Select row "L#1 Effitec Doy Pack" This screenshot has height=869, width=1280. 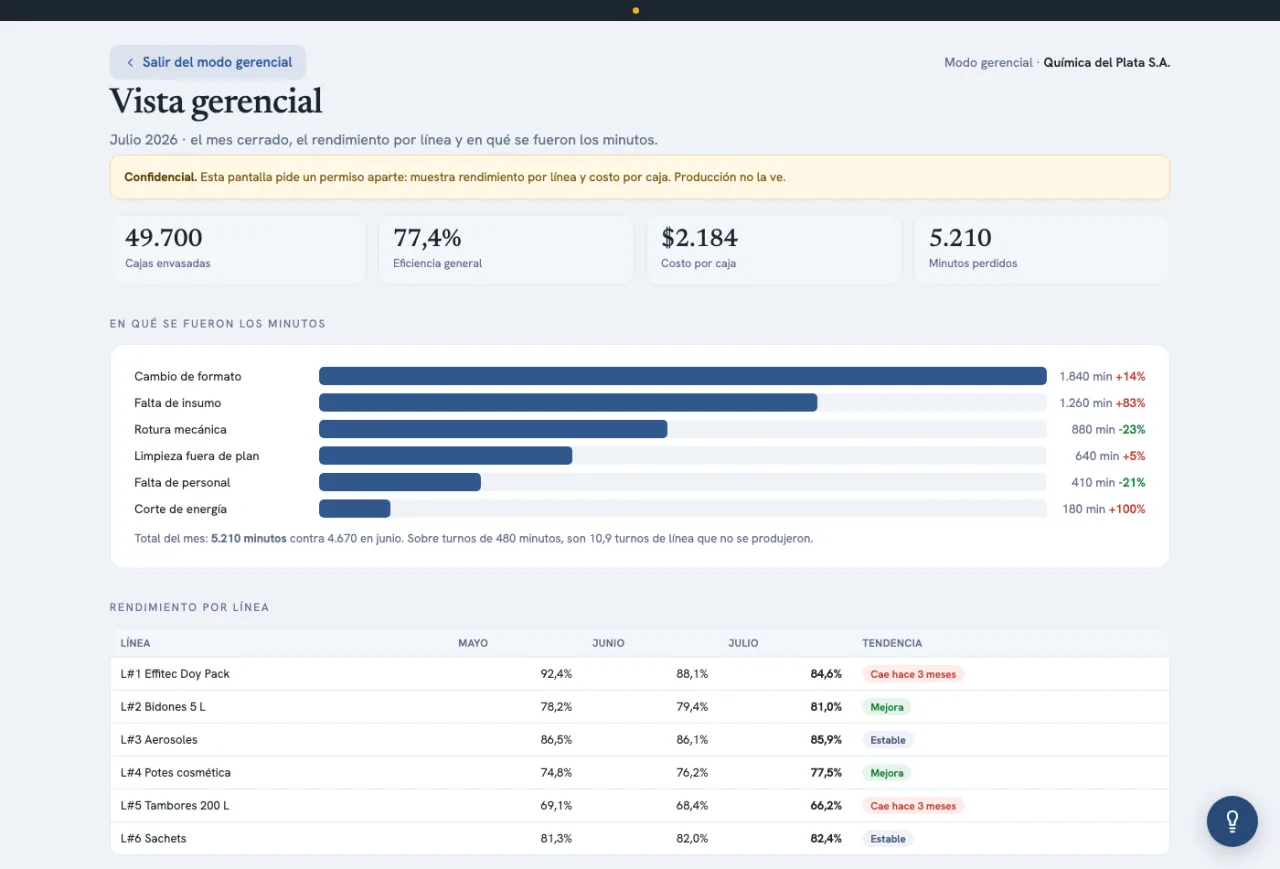pyautogui.click(x=640, y=674)
